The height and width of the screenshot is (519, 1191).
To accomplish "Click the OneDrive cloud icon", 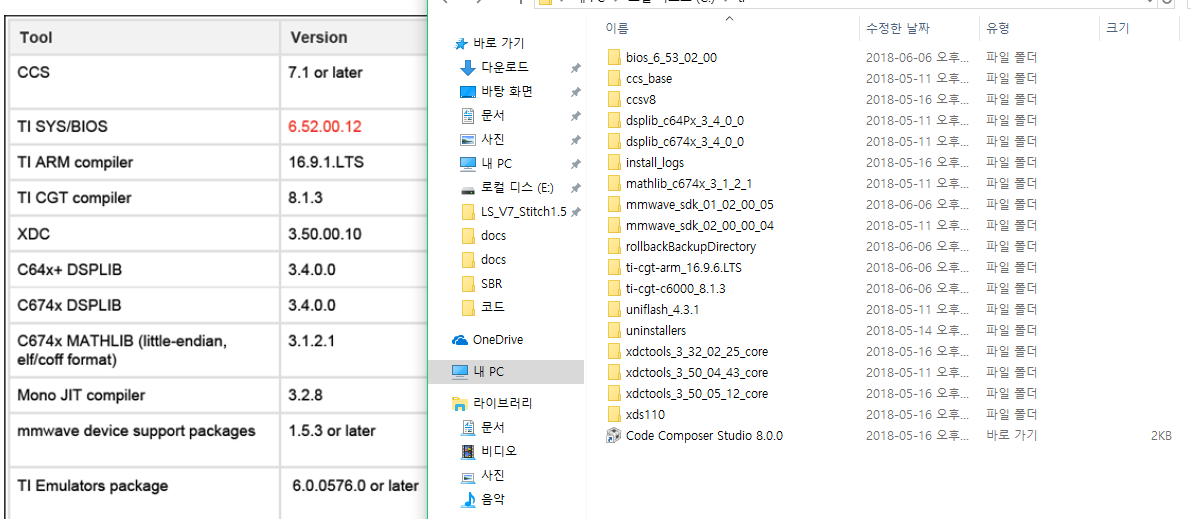I will tap(460, 340).
